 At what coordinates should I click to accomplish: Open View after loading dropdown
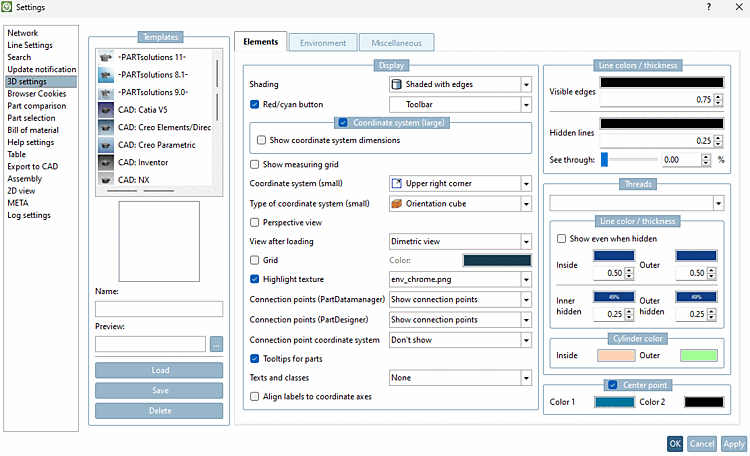pos(460,242)
